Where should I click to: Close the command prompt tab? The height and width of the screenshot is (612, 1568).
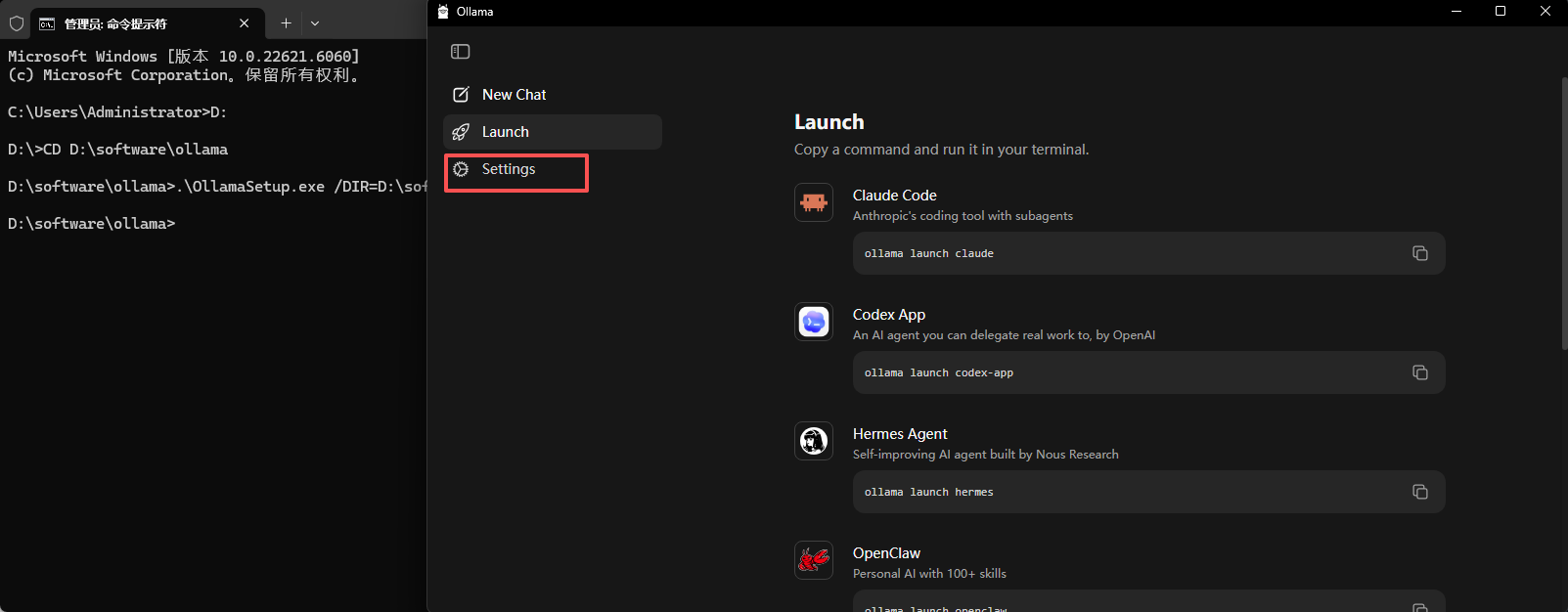tap(245, 23)
